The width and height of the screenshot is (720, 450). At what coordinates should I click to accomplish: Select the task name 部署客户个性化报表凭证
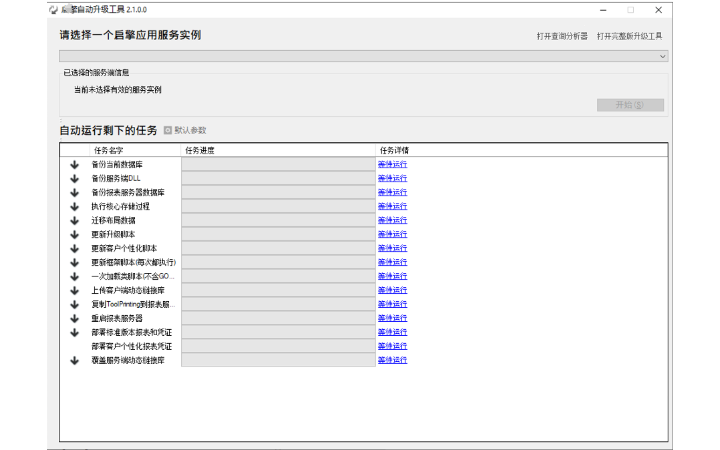(132, 346)
